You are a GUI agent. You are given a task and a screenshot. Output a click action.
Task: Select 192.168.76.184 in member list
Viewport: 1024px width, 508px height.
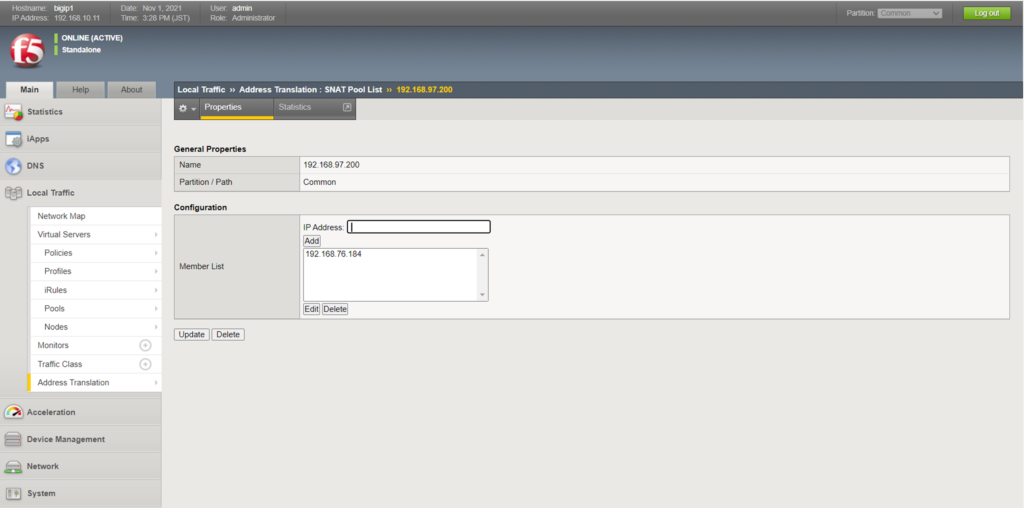click(x=333, y=254)
